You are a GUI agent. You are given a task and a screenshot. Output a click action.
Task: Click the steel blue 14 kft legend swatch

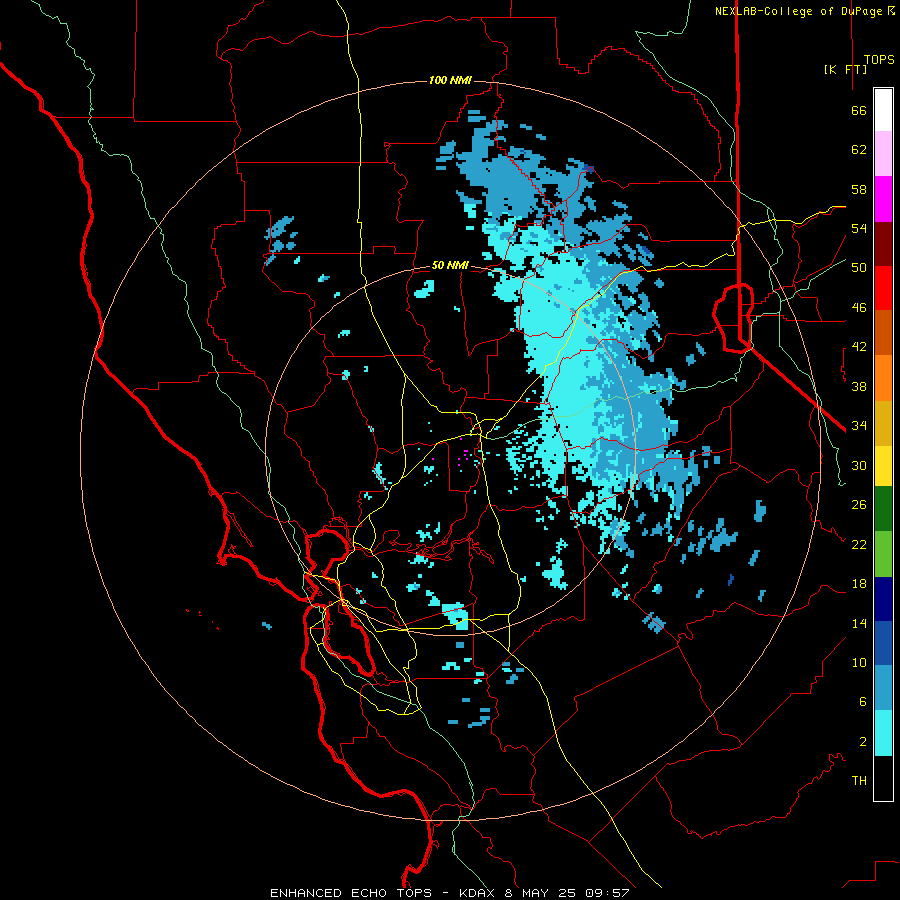point(883,688)
